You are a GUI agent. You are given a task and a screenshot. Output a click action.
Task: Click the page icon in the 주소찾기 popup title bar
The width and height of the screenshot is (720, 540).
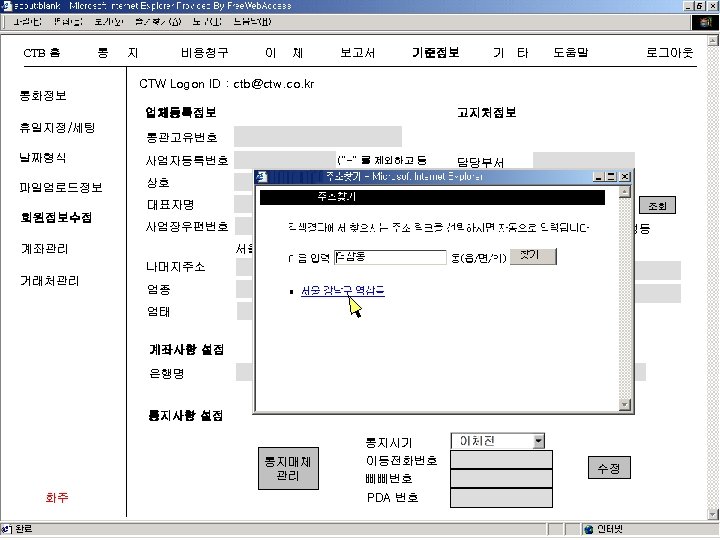point(262,177)
